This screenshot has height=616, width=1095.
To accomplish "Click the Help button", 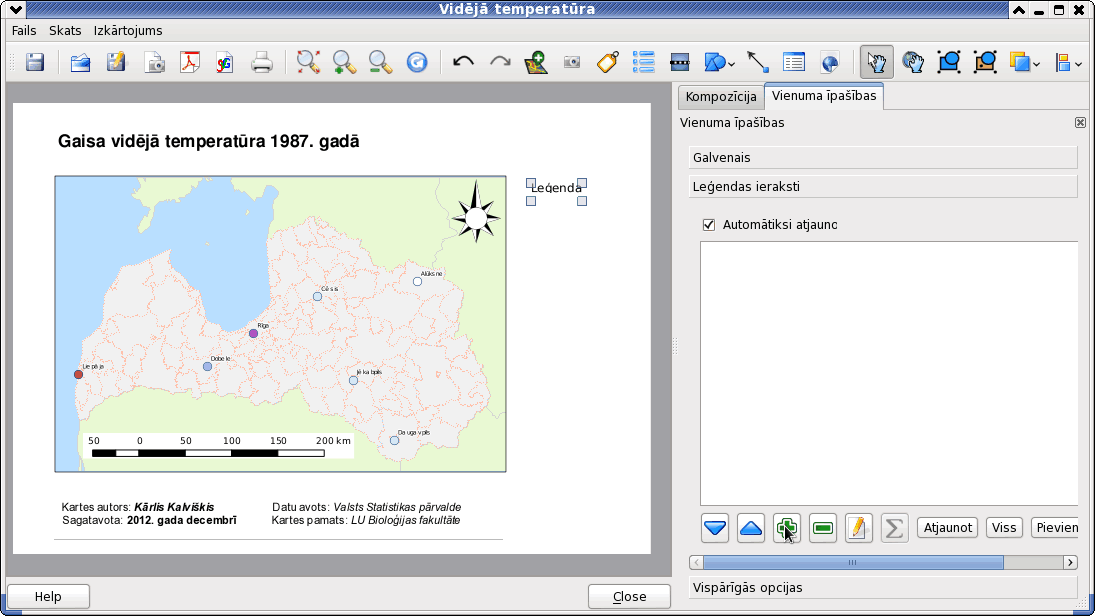I will pyautogui.click(x=48, y=596).
